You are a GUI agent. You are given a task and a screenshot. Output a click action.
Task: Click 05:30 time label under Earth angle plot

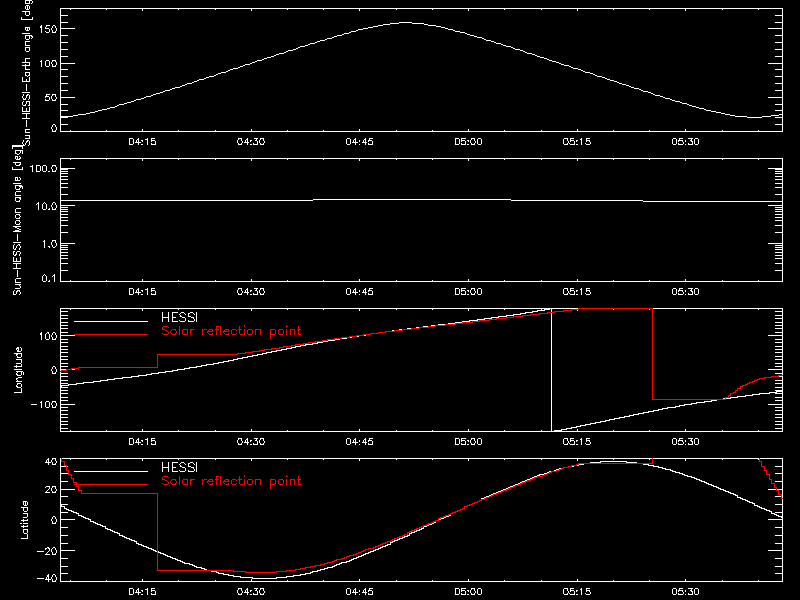(x=686, y=142)
